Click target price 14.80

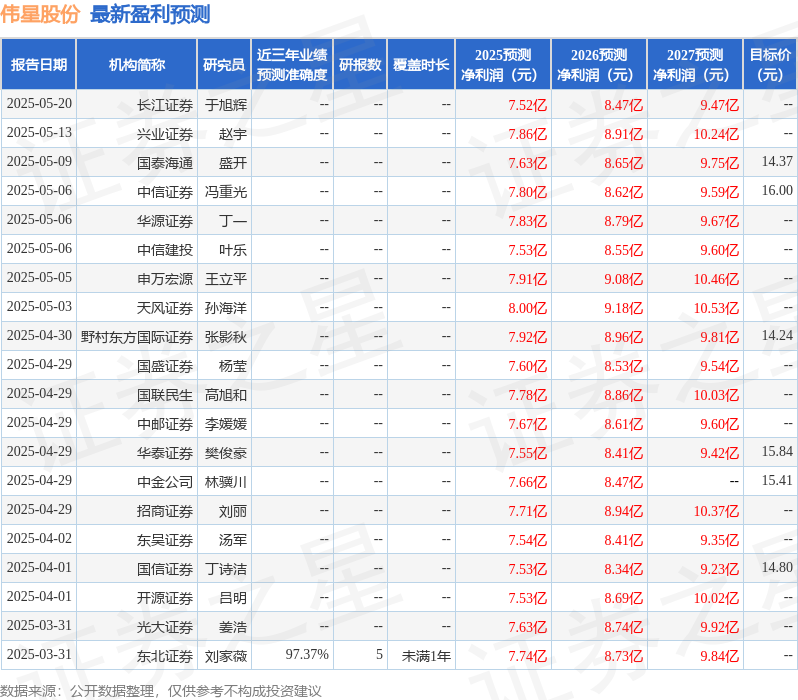777,568
